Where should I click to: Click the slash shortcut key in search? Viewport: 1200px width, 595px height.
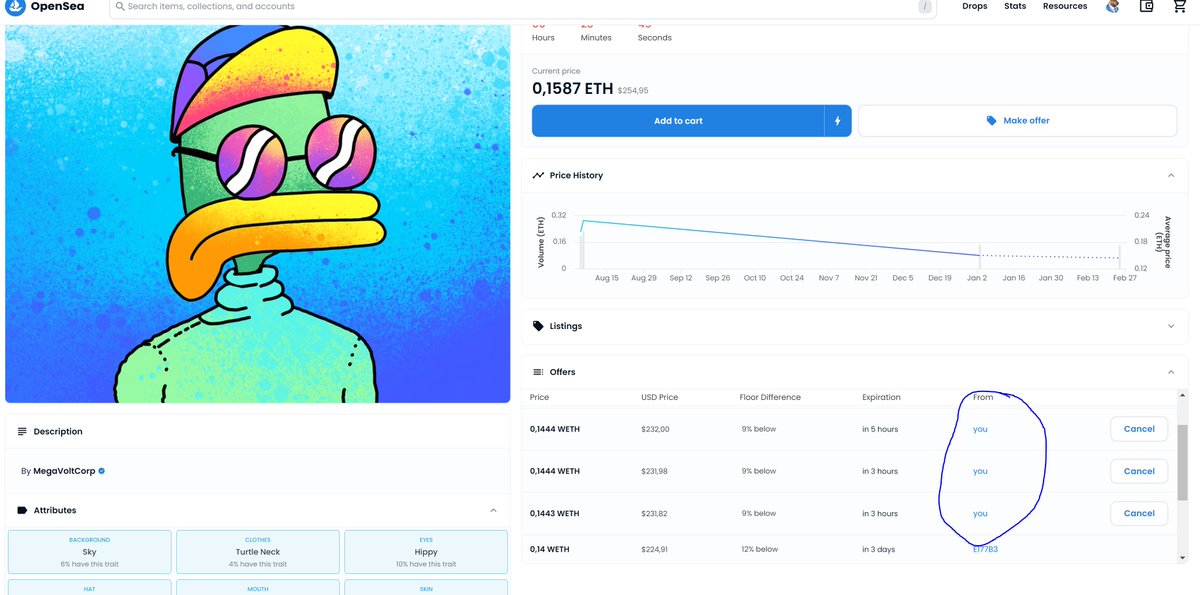(x=926, y=7)
